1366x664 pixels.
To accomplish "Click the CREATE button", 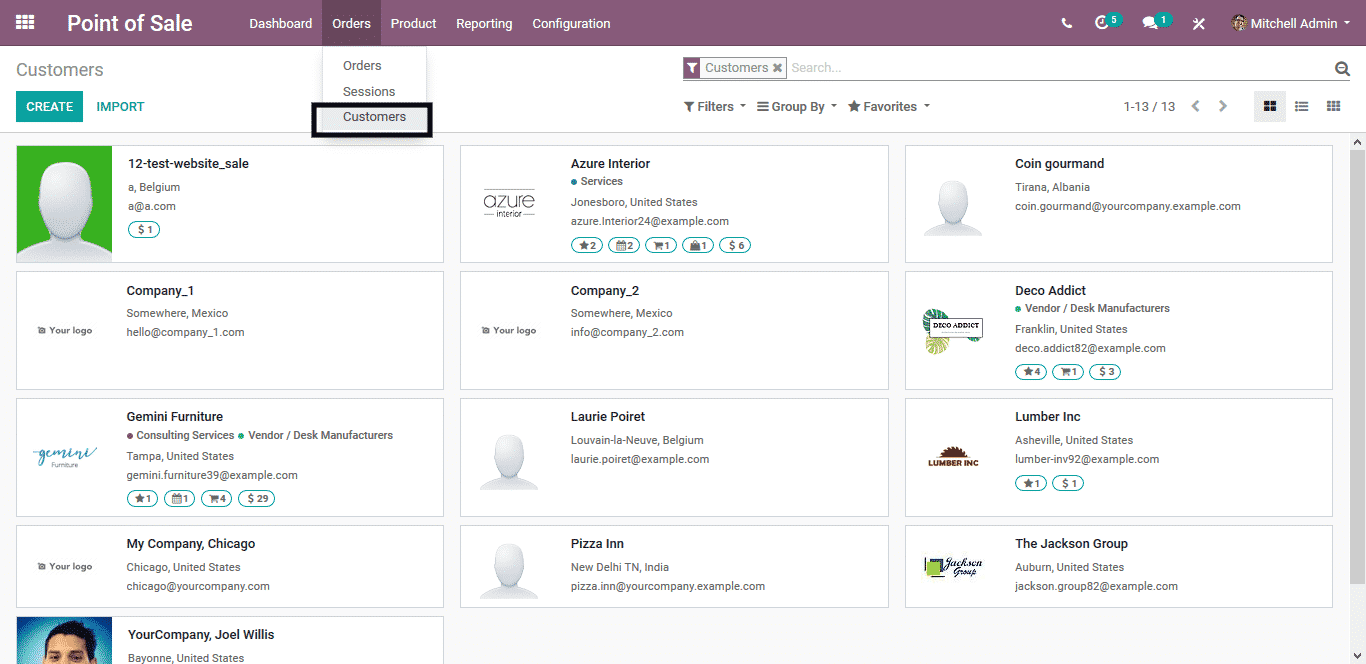I will tap(49, 106).
